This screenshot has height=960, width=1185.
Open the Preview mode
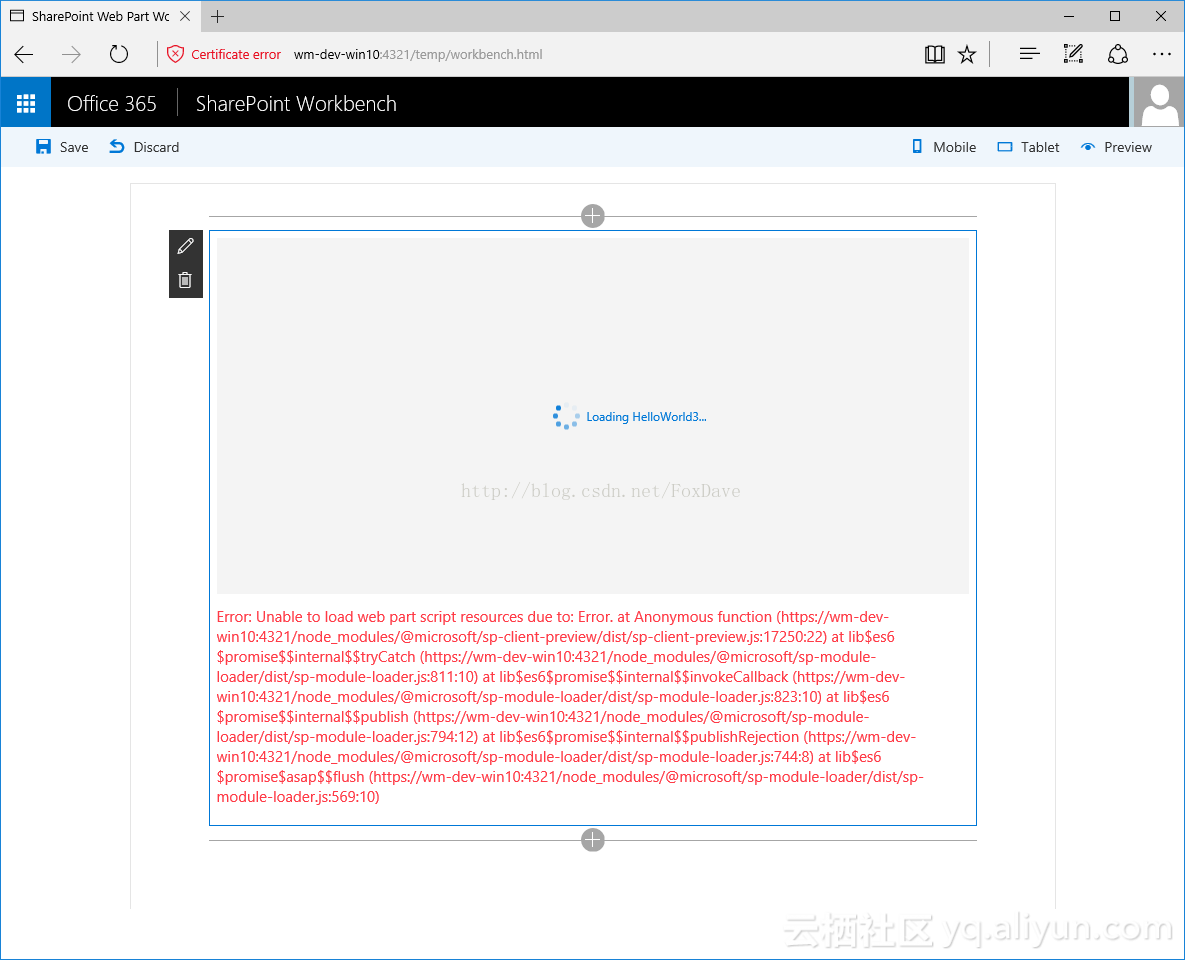(1116, 147)
